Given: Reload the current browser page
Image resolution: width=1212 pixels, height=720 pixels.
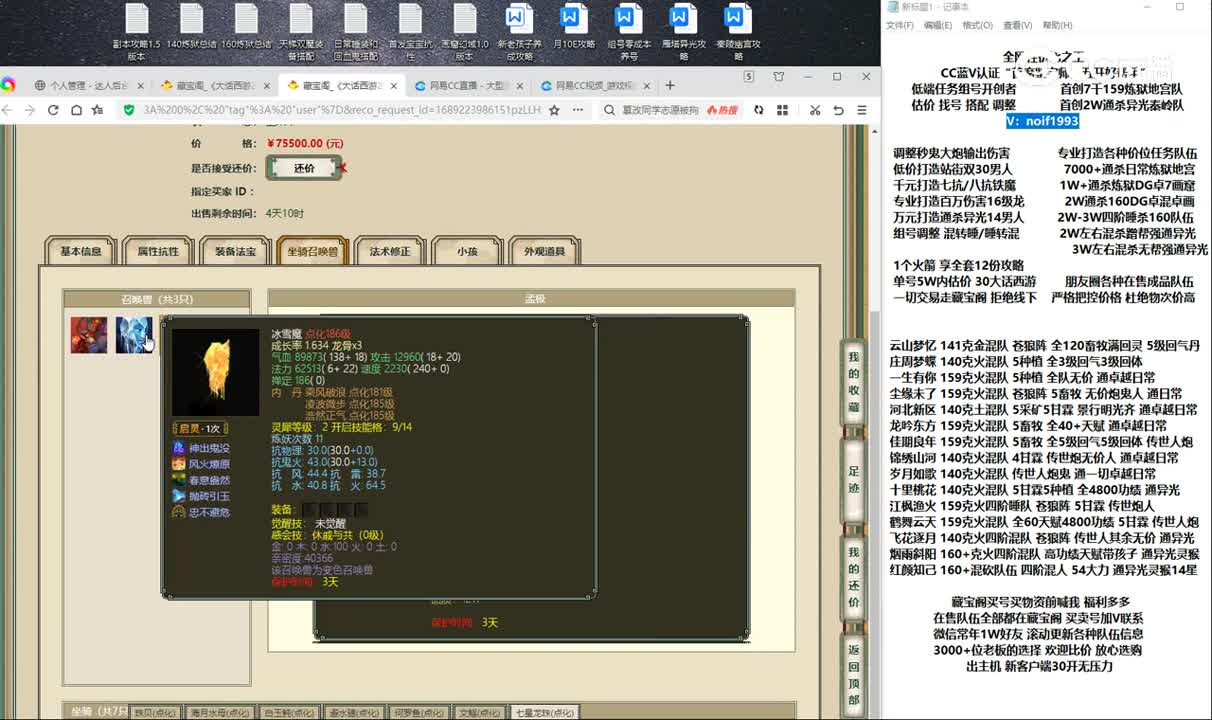Looking at the screenshot, I should tap(54, 110).
